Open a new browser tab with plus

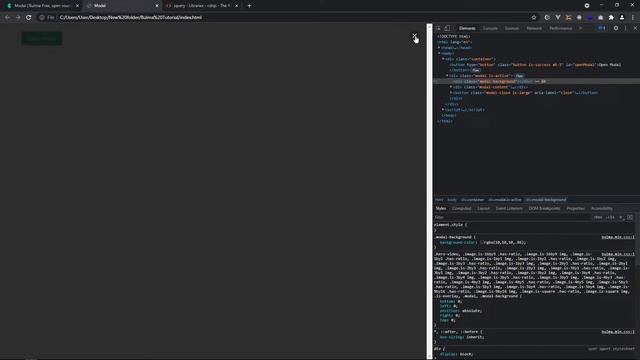pos(249,6)
